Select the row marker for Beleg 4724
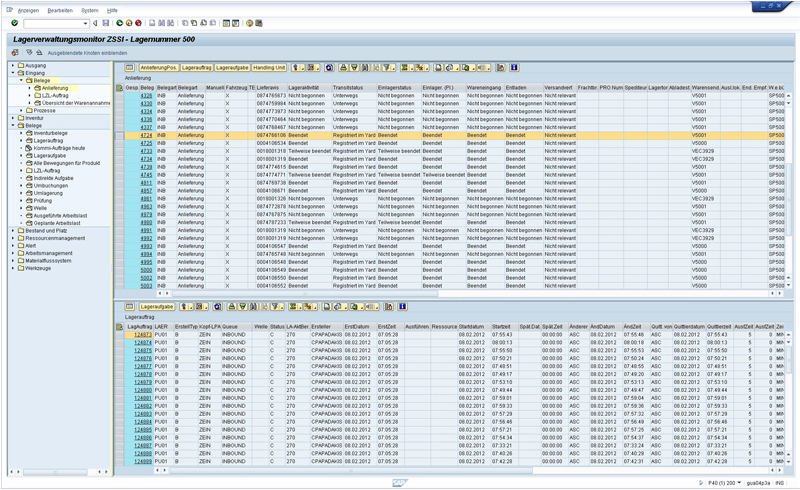Viewport: 800px width, 490px height. click(119, 135)
